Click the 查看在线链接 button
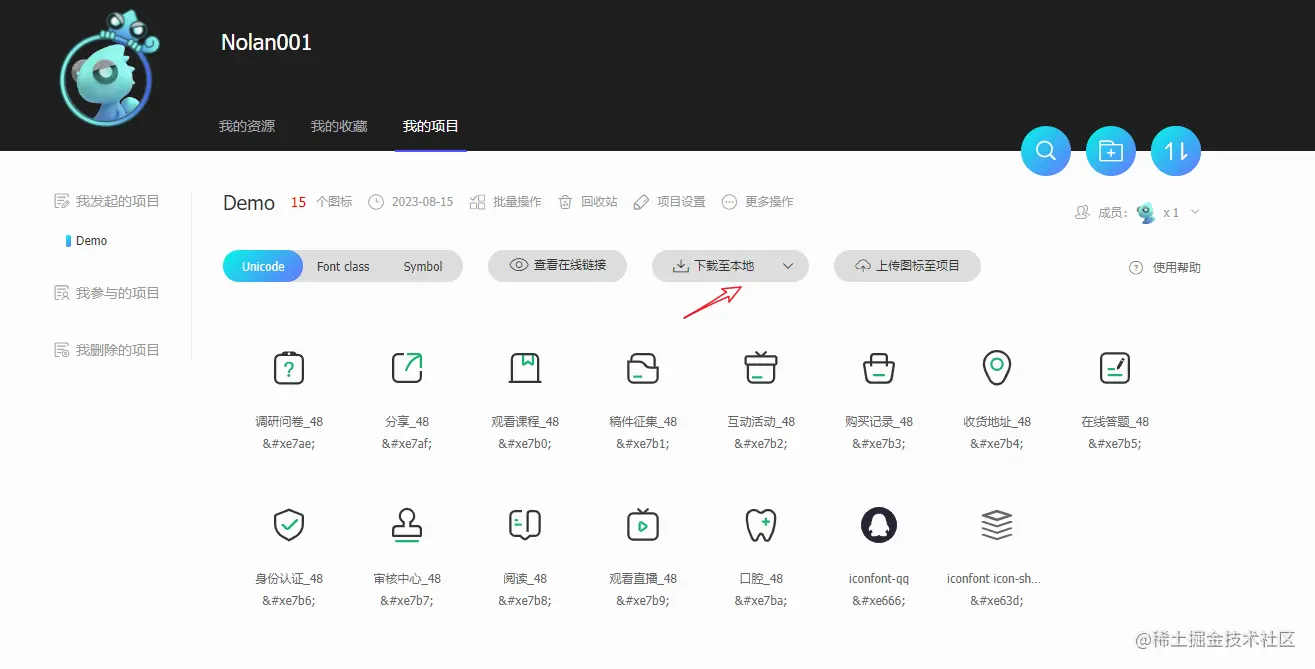1315x669 pixels. [557, 266]
